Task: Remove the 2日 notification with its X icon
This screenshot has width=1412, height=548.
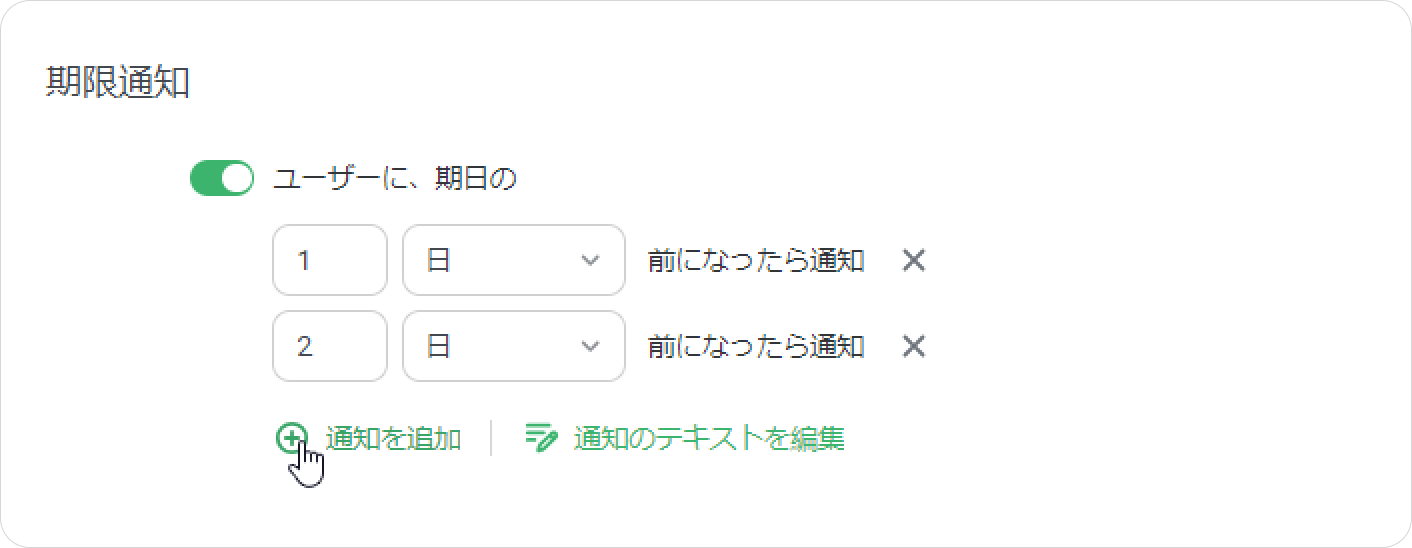Action: coord(914,347)
